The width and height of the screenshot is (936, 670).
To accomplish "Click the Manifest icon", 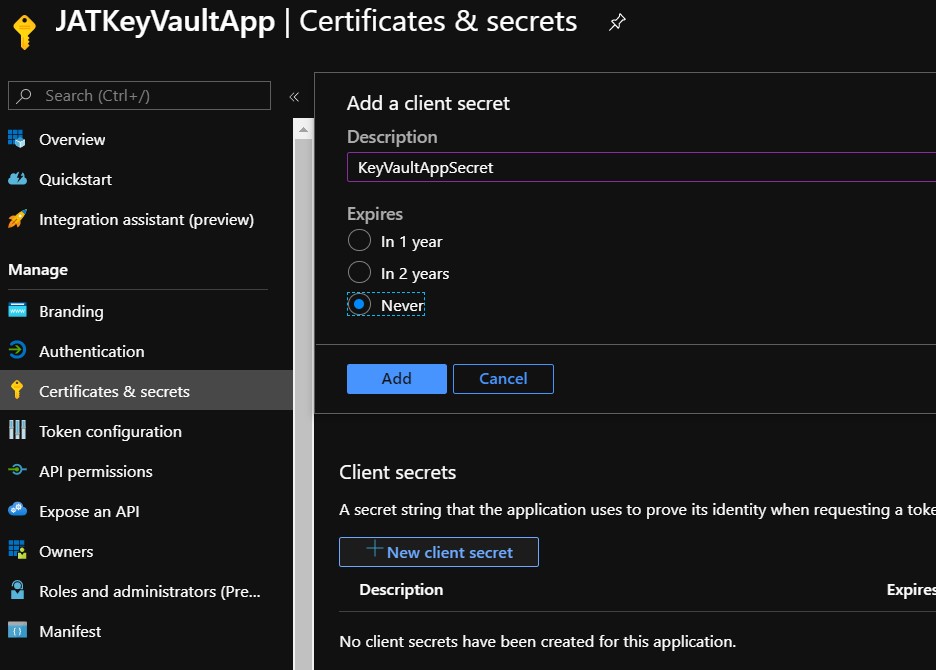I will [17, 630].
